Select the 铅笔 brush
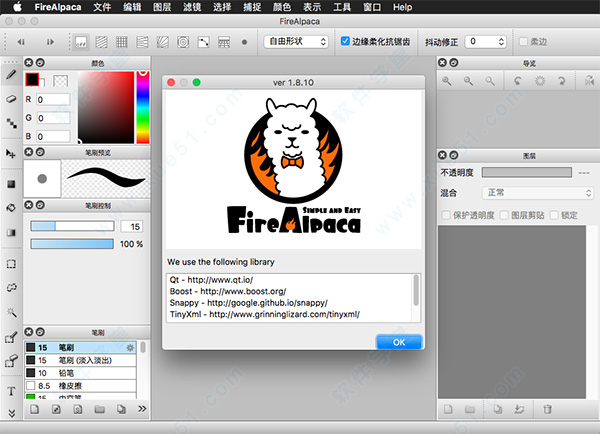The height and width of the screenshot is (434, 600). click(x=80, y=373)
